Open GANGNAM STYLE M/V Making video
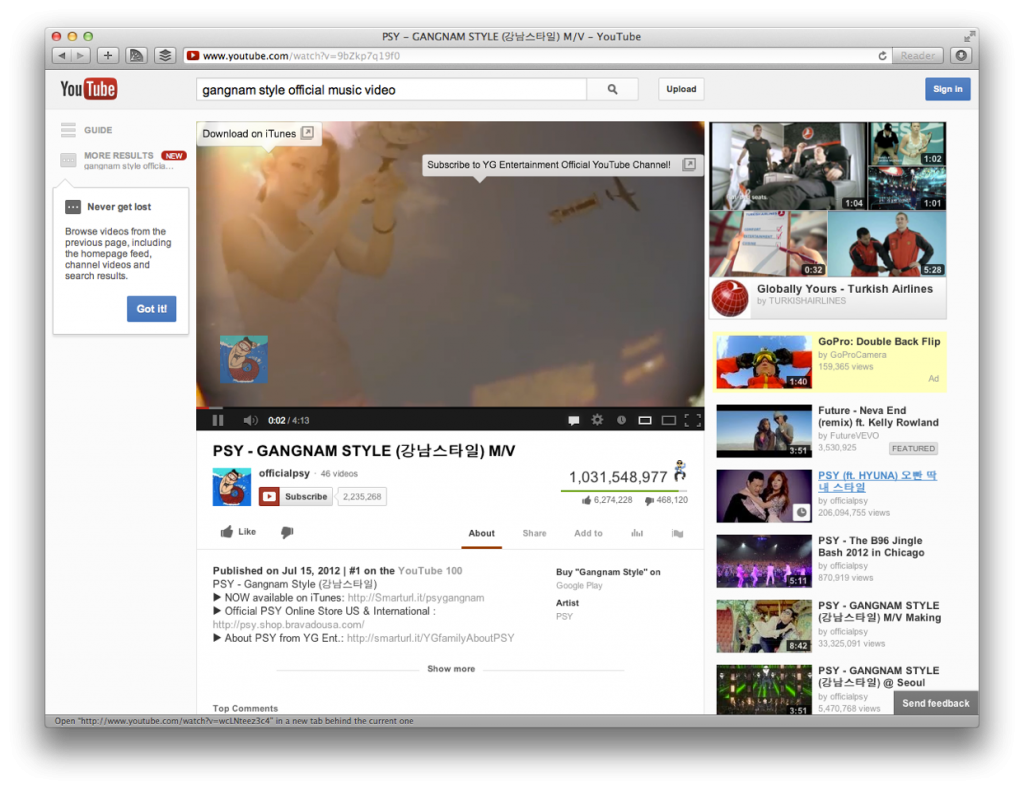The width and height of the screenshot is (1024, 790). click(x=879, y=612)
